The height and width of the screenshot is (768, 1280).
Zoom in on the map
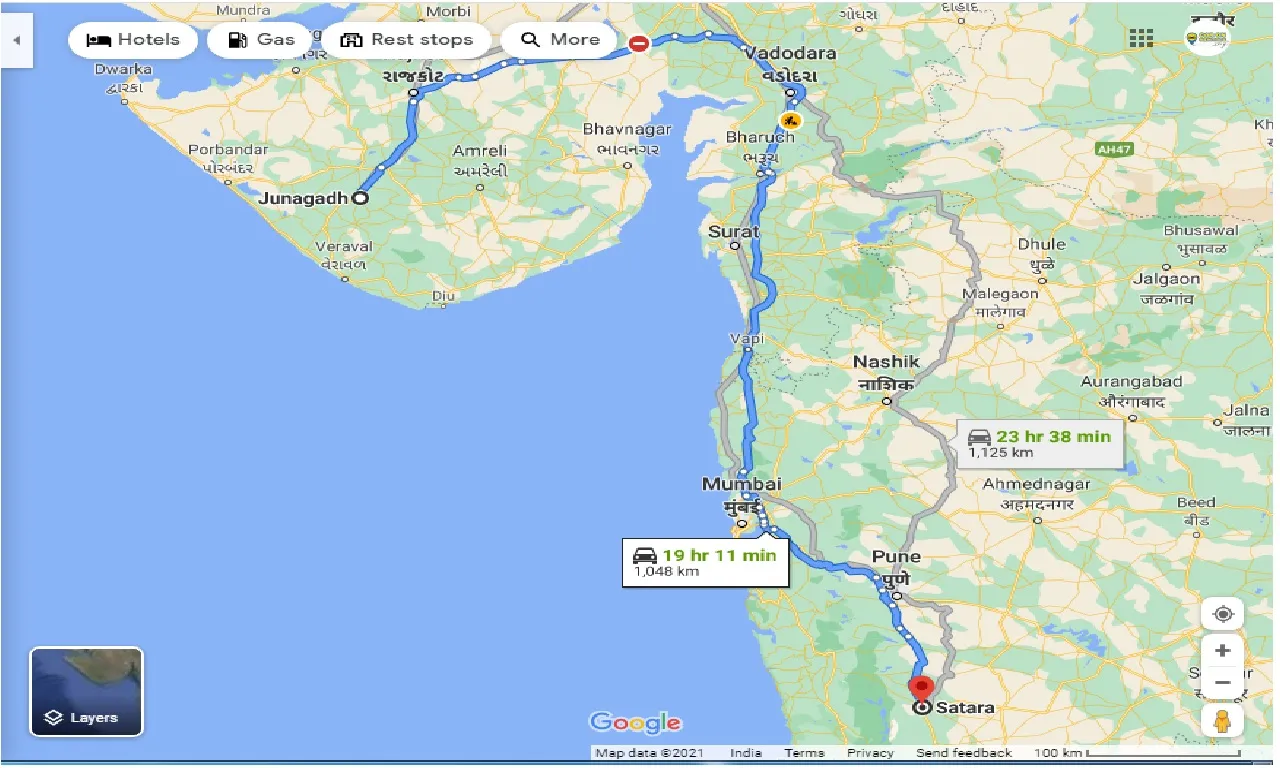[x=1222, y=651]
